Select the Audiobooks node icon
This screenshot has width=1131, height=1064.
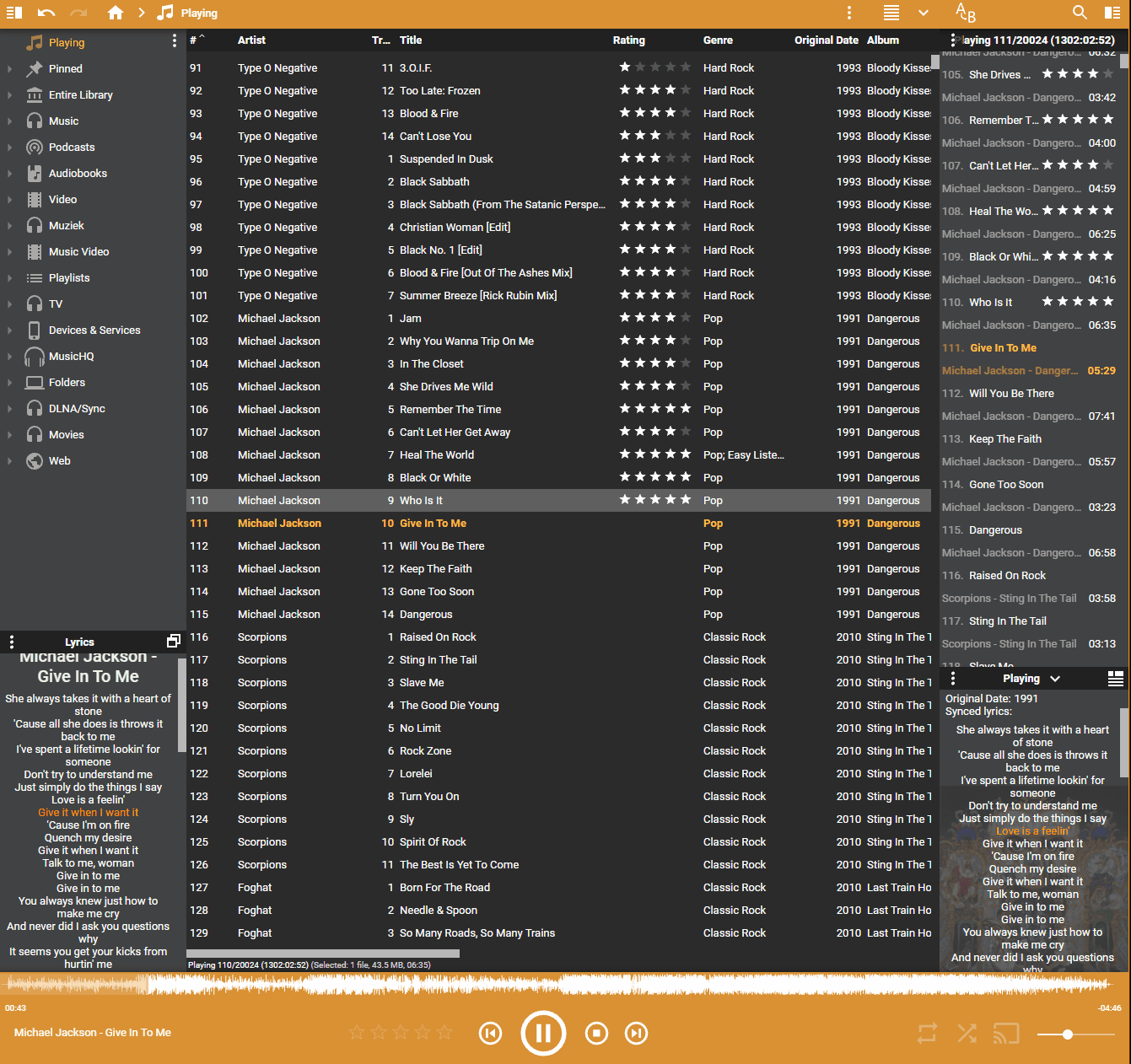[x=35, y=174]
